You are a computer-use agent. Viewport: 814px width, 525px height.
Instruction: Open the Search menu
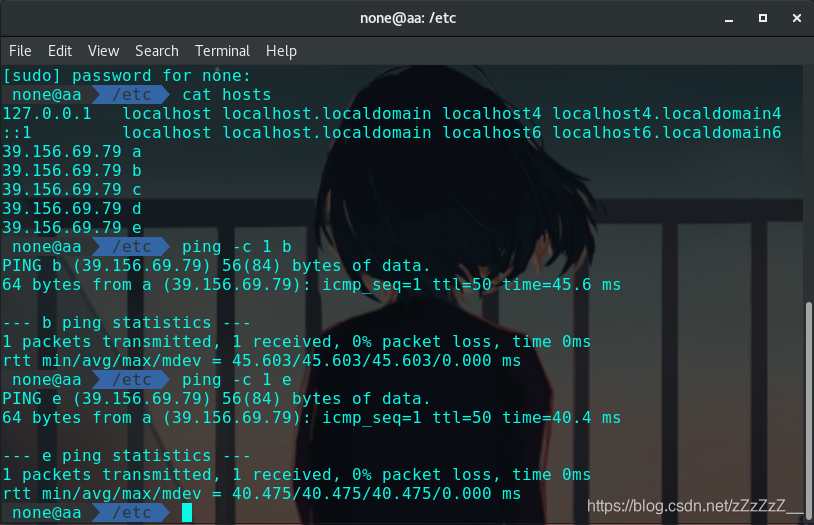(x=157, y=51)
